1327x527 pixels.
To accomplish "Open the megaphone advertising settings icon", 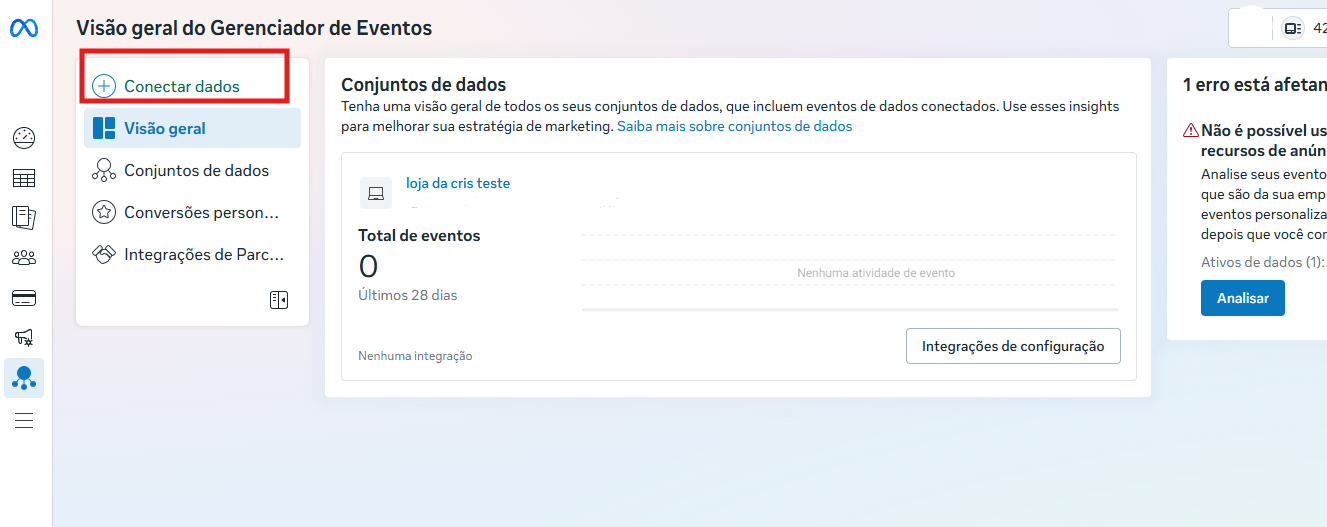I will click(24, 338).
